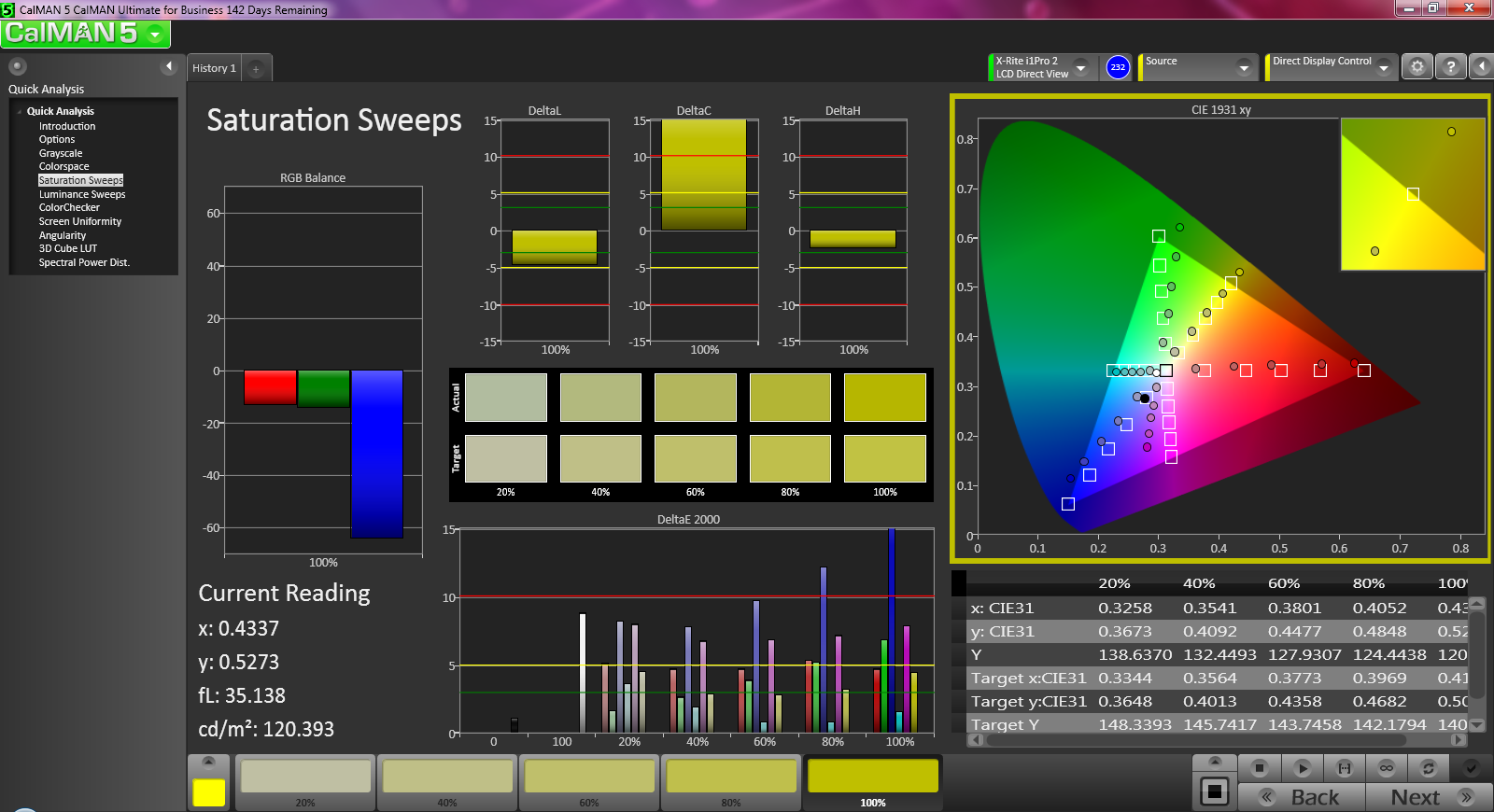Open help with the question mark icon
The height and width of the screenshot is (812, 1494).
tap(1450, 67)
